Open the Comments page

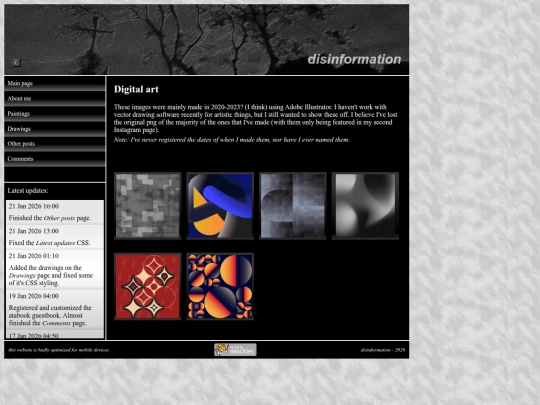[x=55, y=159]
